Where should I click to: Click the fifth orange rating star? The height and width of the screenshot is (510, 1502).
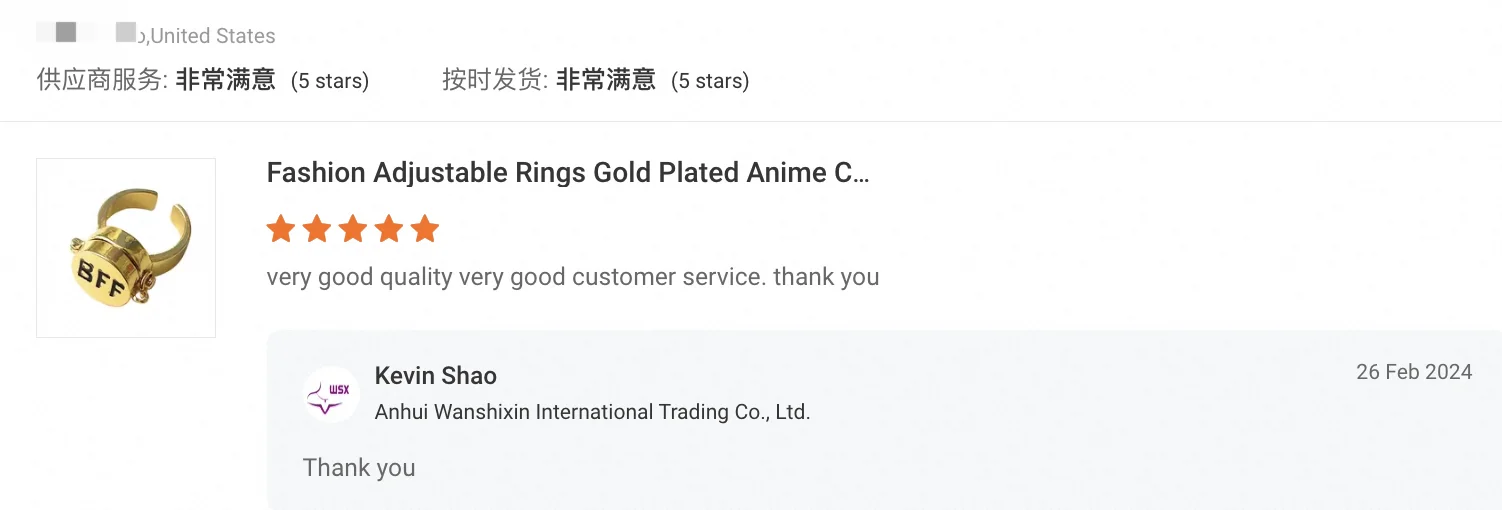[425, 229]
